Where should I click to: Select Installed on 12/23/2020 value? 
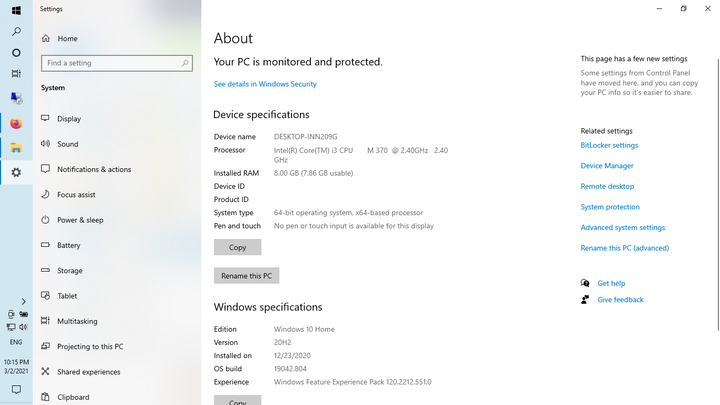(292, 356)
